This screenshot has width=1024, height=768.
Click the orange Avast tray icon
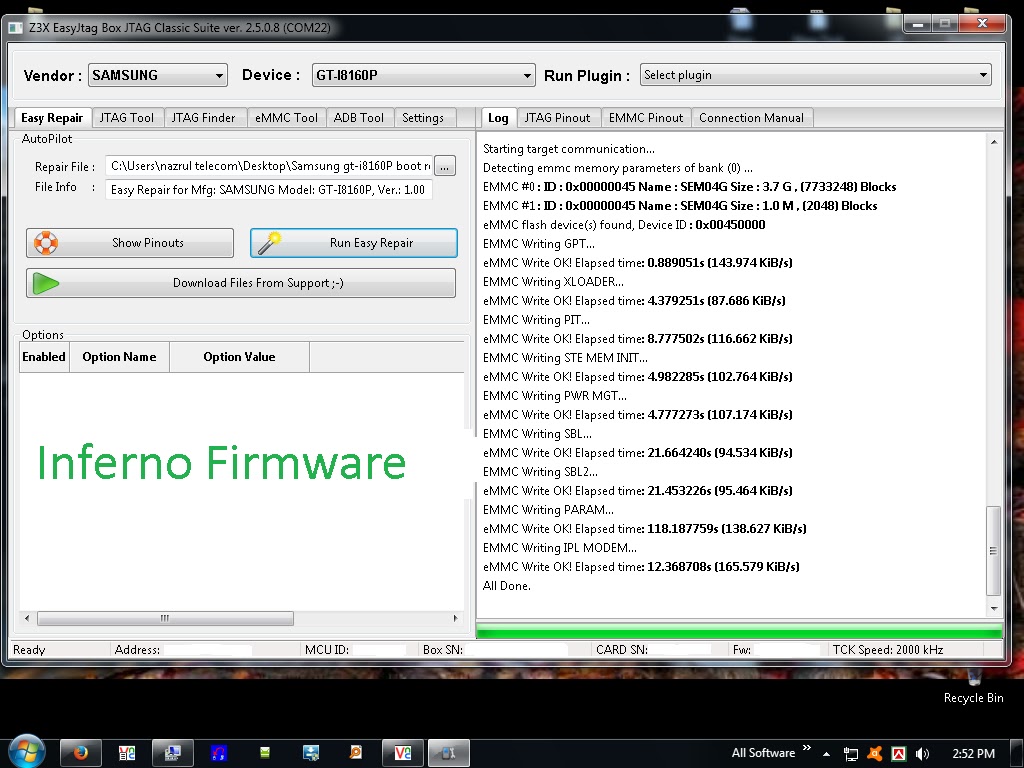tap(874, 754)
